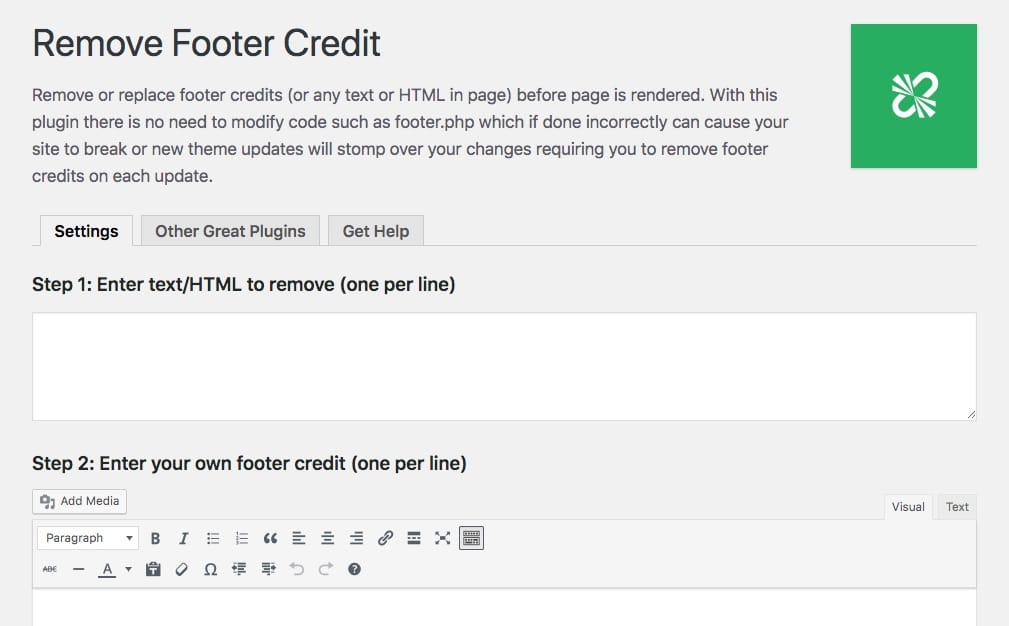Screen dimensions: 1009x626
Task: Open the Paragraph format dropdown
Action: [87, 538]
